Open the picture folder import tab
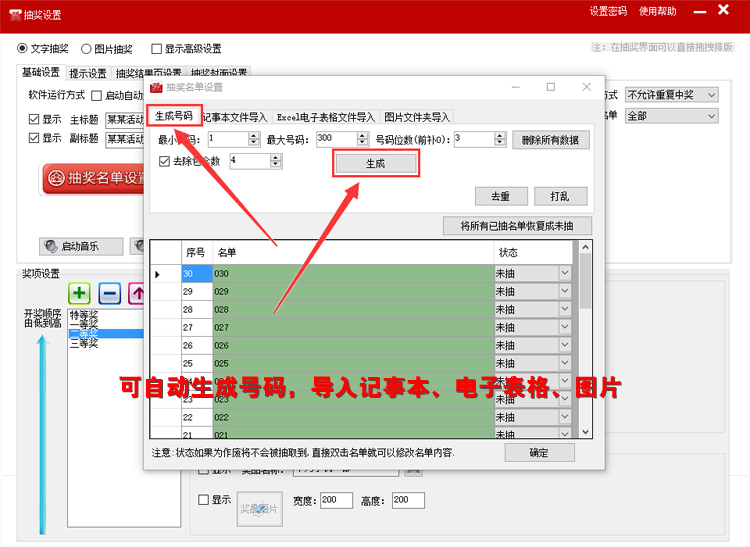This screenshot has width=750, height=547. tap(417, 117)
